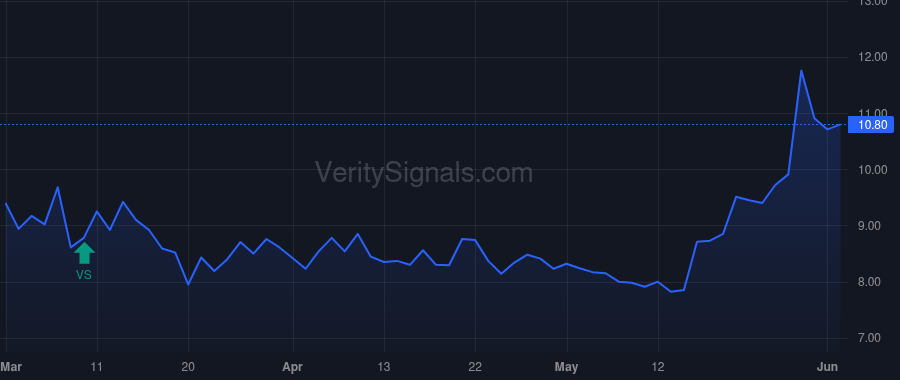Click the Mar label on the time axis
This screenshot has height=380, width=900.
tap(10, 367)
